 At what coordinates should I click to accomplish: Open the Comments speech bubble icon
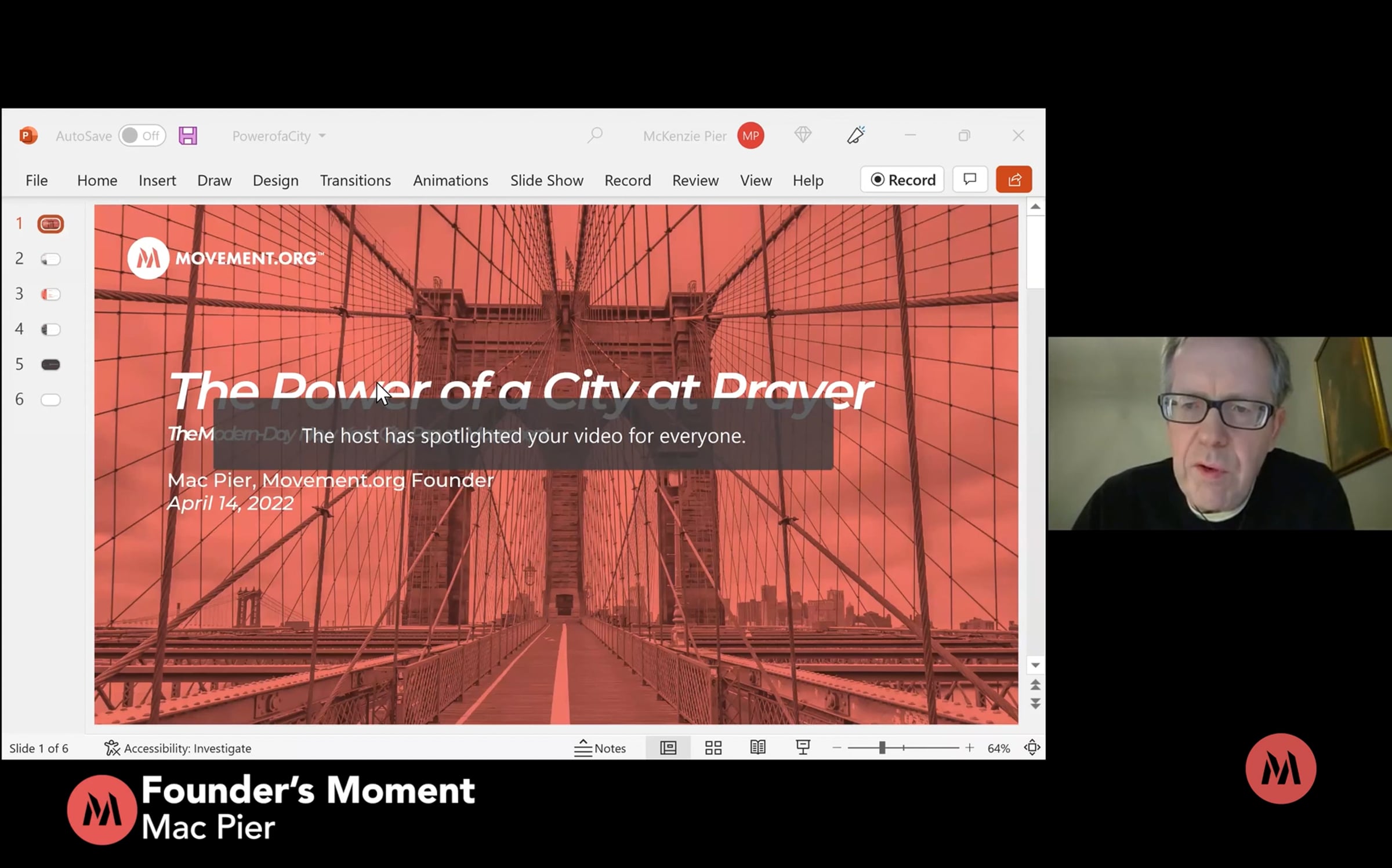point(970,179)
